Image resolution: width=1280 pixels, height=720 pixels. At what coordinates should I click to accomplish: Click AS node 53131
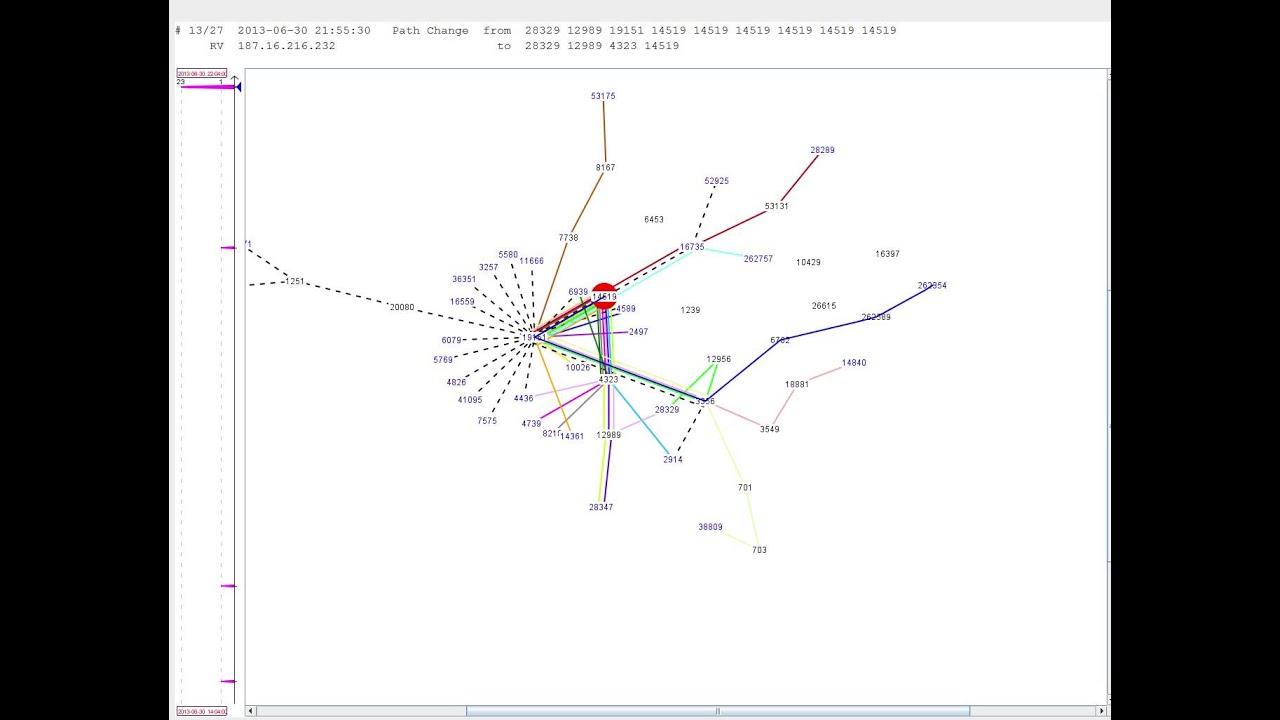tap(776, 206)
